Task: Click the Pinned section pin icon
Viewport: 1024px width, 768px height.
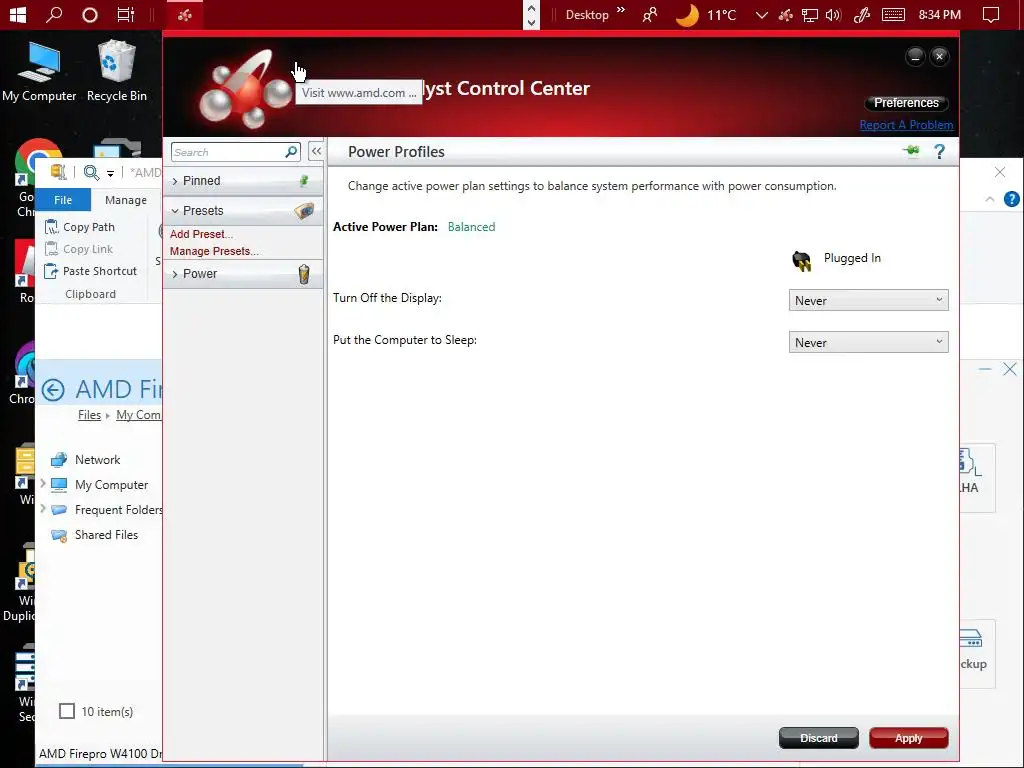Action: (x=304, y=181)
